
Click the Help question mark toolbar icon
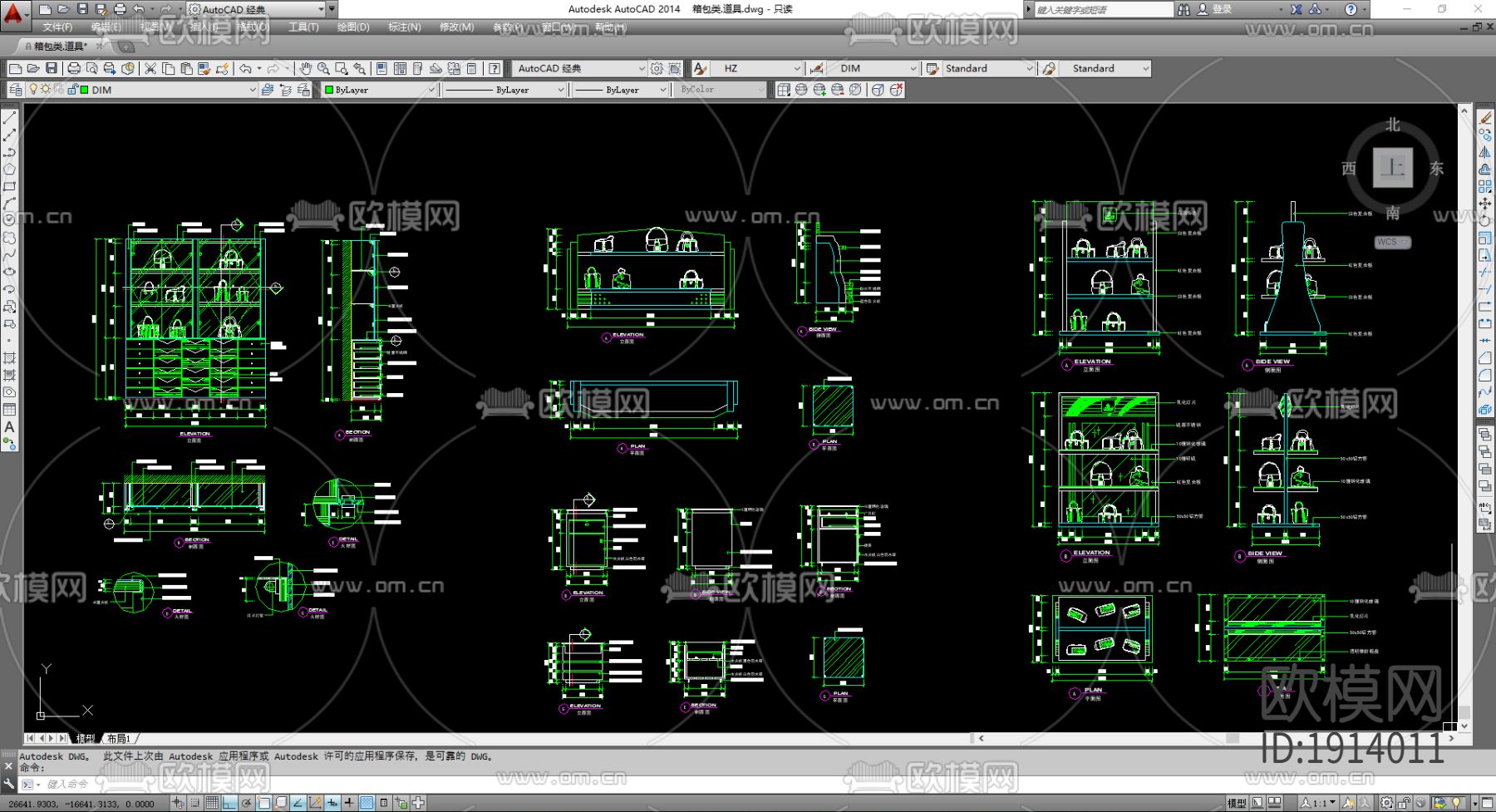point(495,68)
